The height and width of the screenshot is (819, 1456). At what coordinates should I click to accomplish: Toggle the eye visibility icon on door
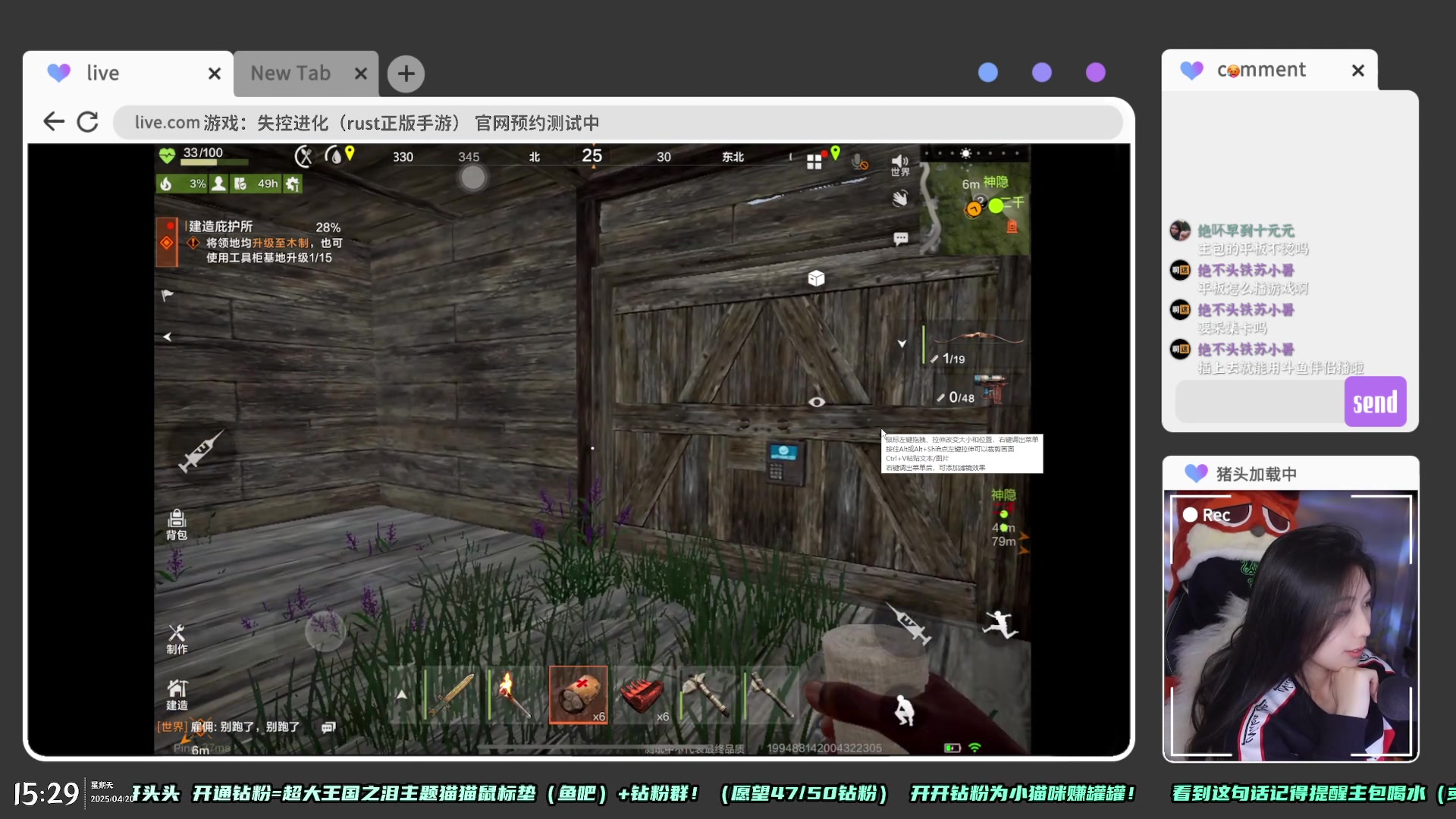817,402
